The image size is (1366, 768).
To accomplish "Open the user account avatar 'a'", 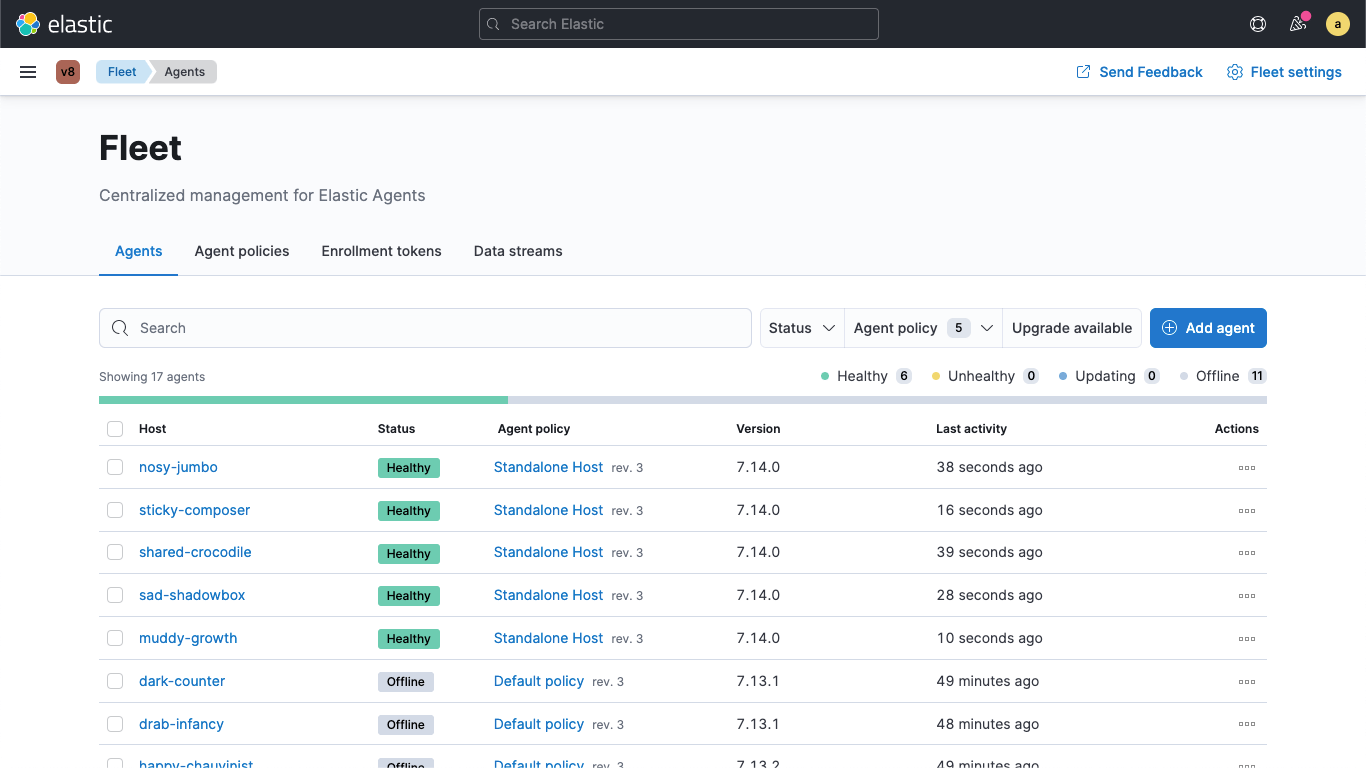I will click(x=1338, y=24).
